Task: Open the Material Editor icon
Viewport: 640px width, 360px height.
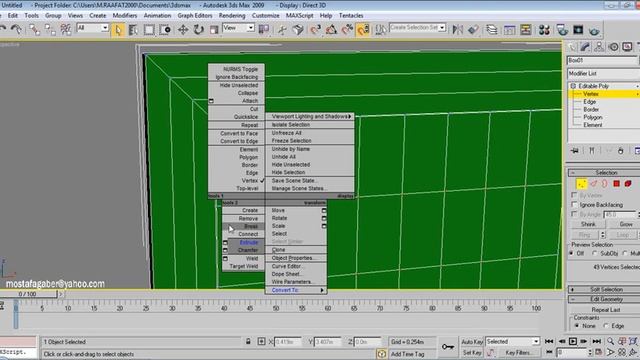Action: click(x=544, y=29)
